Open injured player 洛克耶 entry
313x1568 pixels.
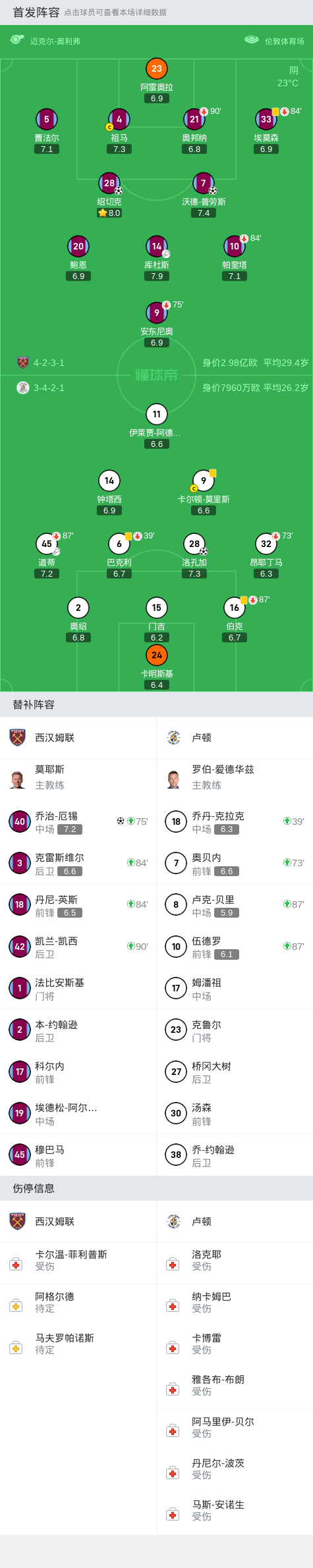tap(235, 1261)
